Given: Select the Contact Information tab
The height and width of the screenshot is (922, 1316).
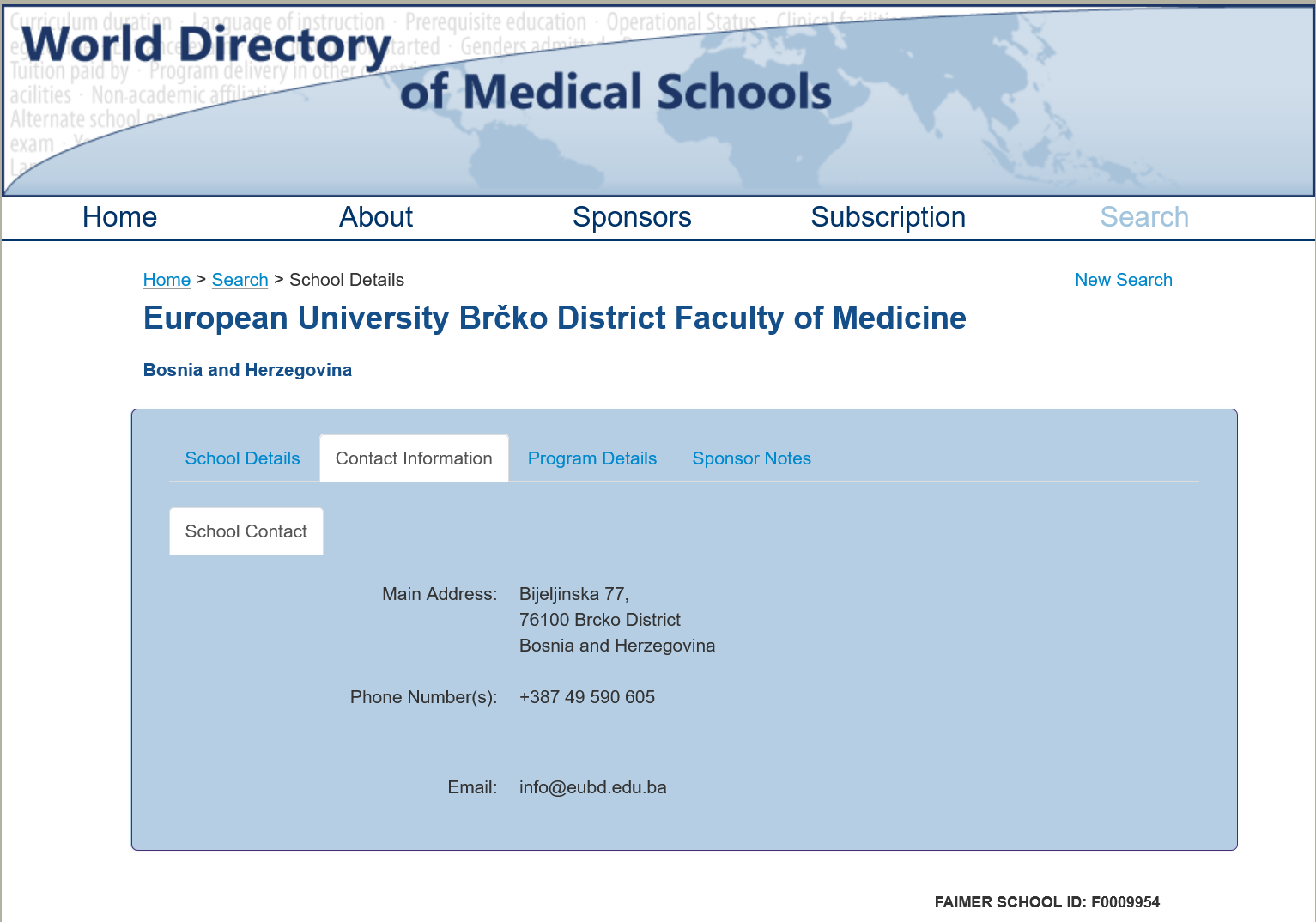Looking at the screenshot, I should click(x=414, y=458).
